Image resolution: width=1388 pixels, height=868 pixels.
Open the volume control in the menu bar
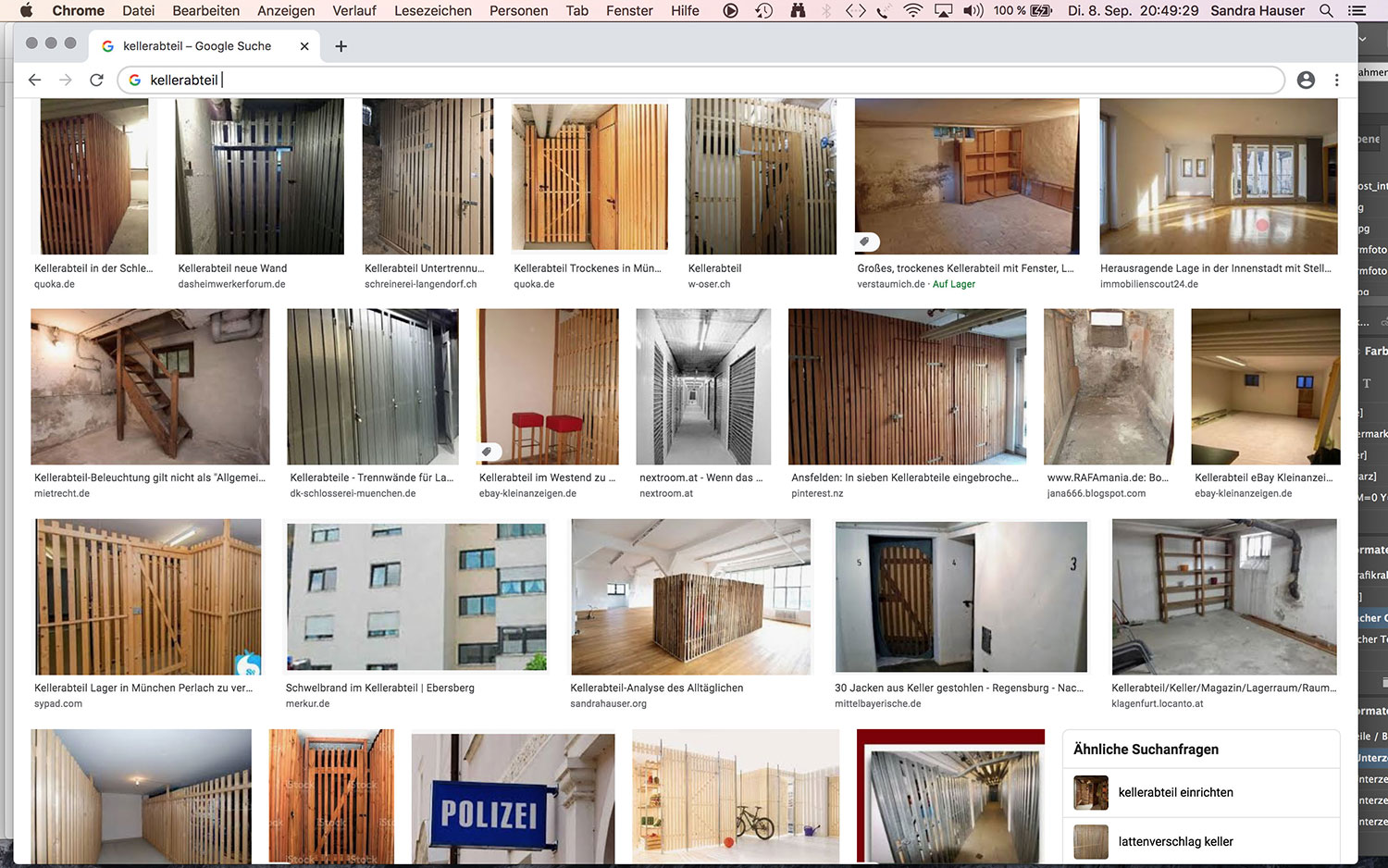click(973, 10)
